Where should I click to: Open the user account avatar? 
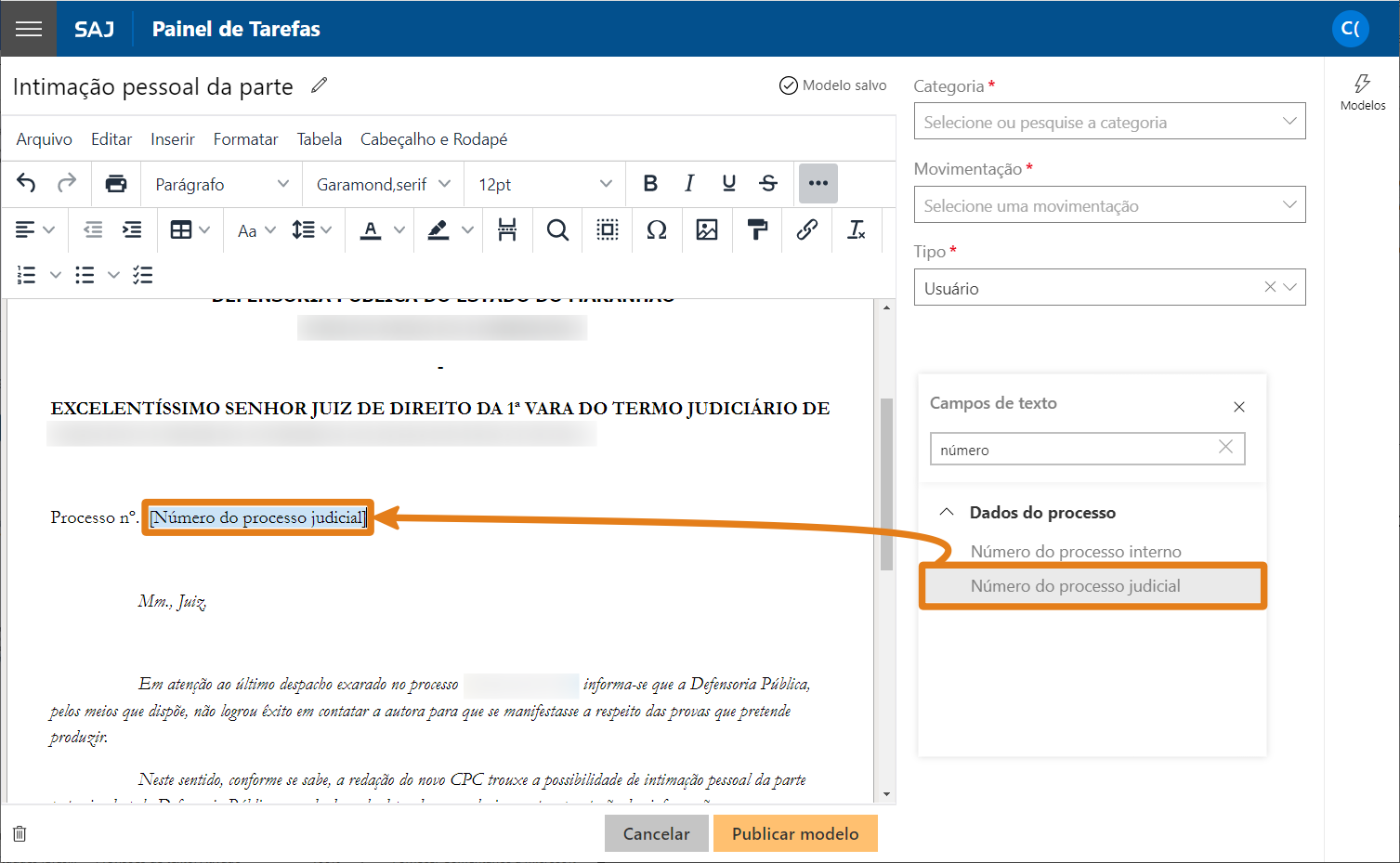1350,29
